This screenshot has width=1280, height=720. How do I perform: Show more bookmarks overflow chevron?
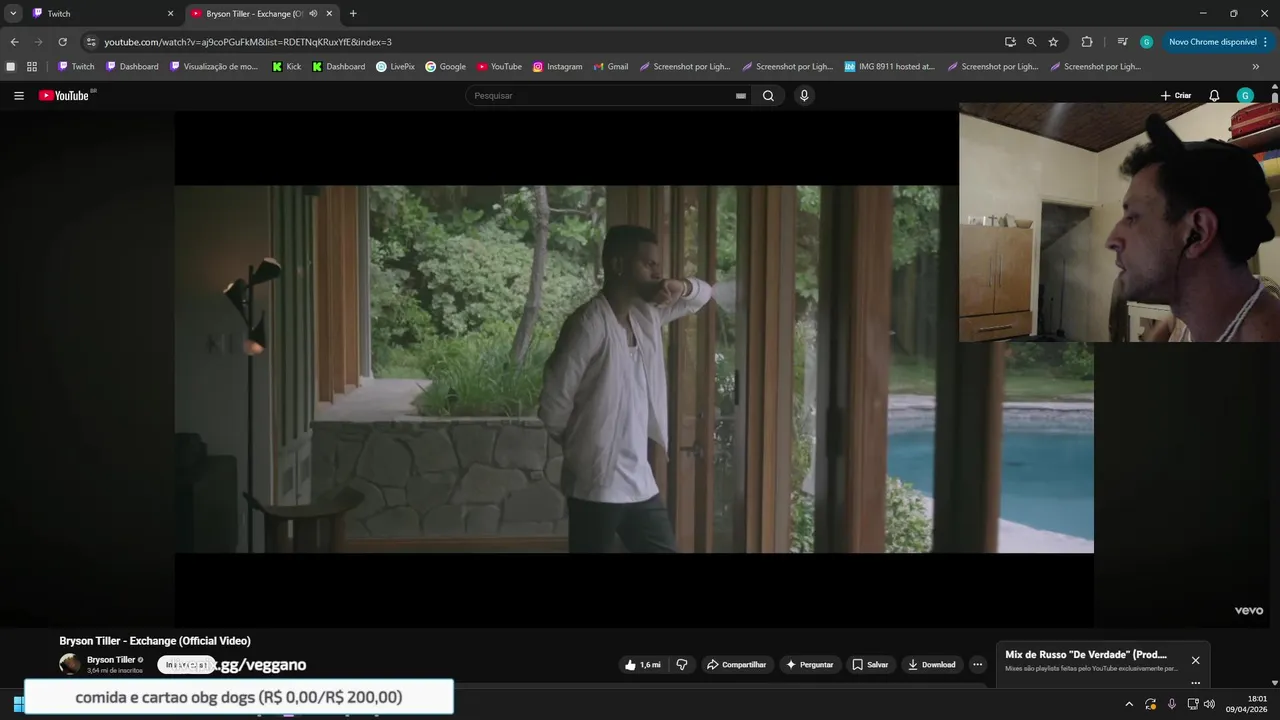pyautogui.click(x=1256, y=67)
